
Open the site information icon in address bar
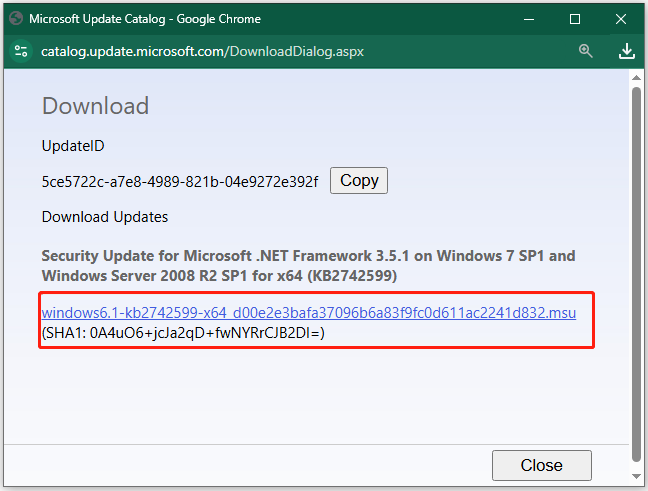(21, 51)
